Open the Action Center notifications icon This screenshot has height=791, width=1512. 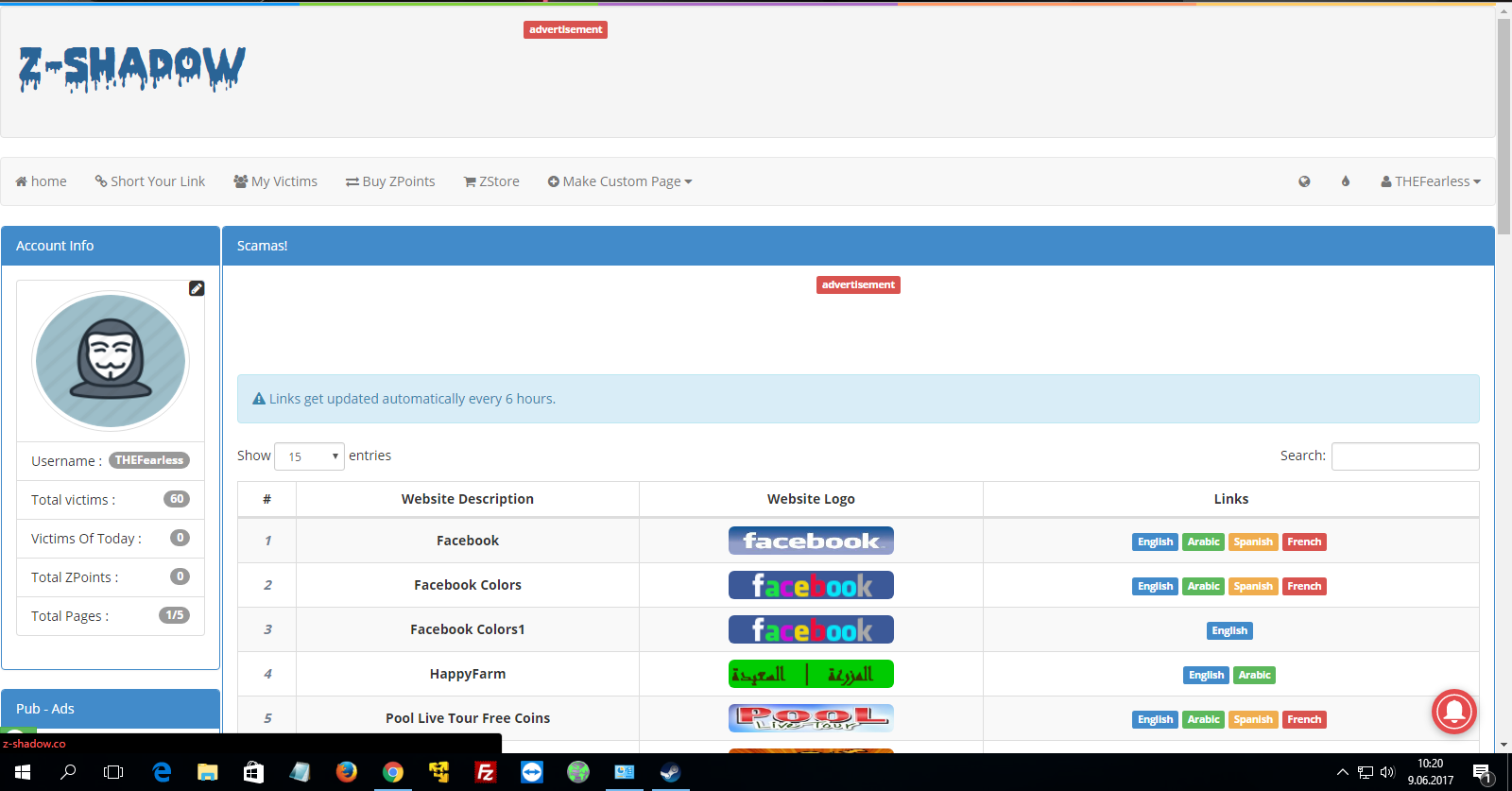[x=1482, y=774]
